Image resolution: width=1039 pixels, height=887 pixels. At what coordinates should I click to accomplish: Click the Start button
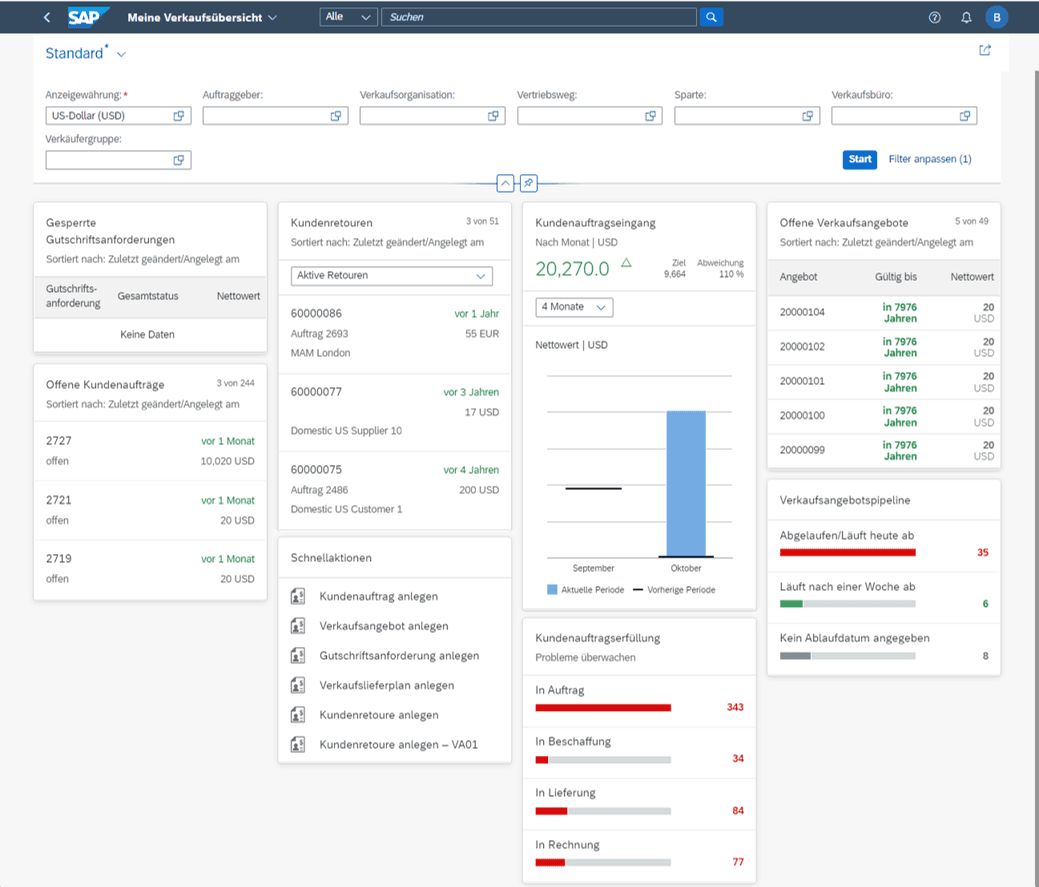pyautogui.click(x=859, y=159)
